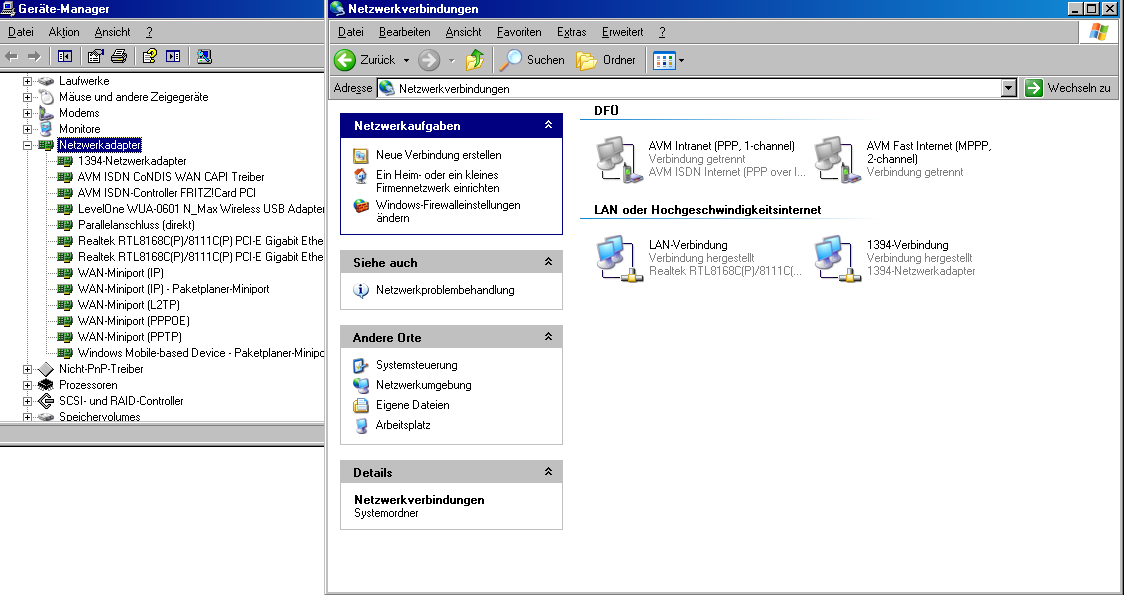
Task: Click Ein Heim- oder kleines Firmennetzwerk einrichten link
Action: coord(437,181)
